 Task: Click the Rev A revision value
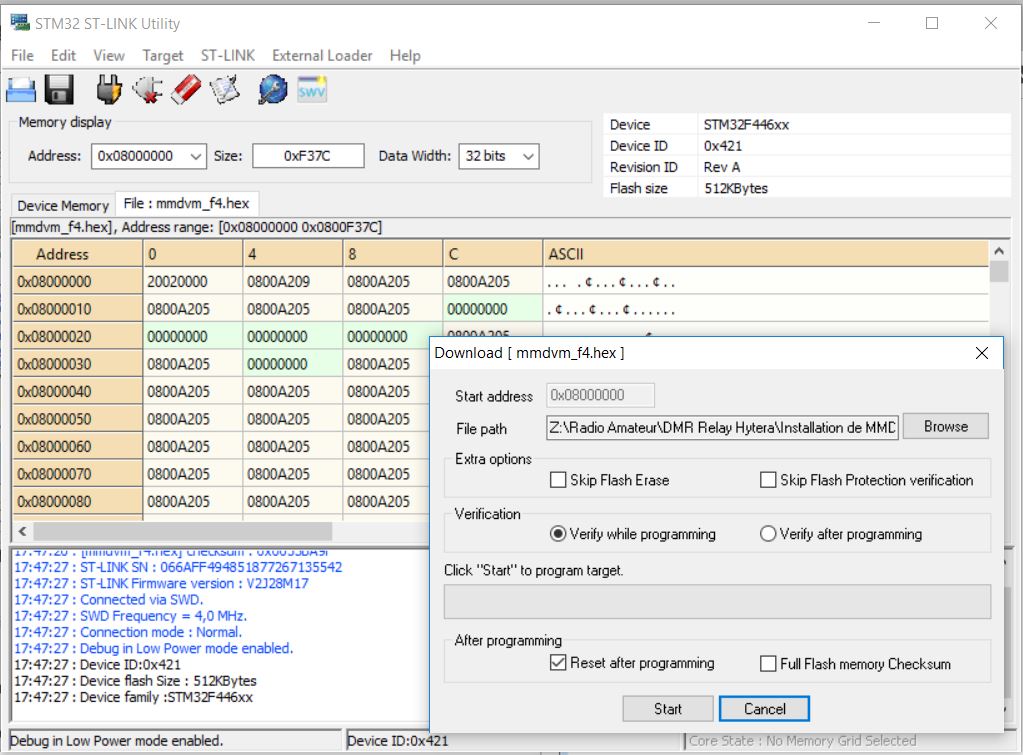point(722,167)
